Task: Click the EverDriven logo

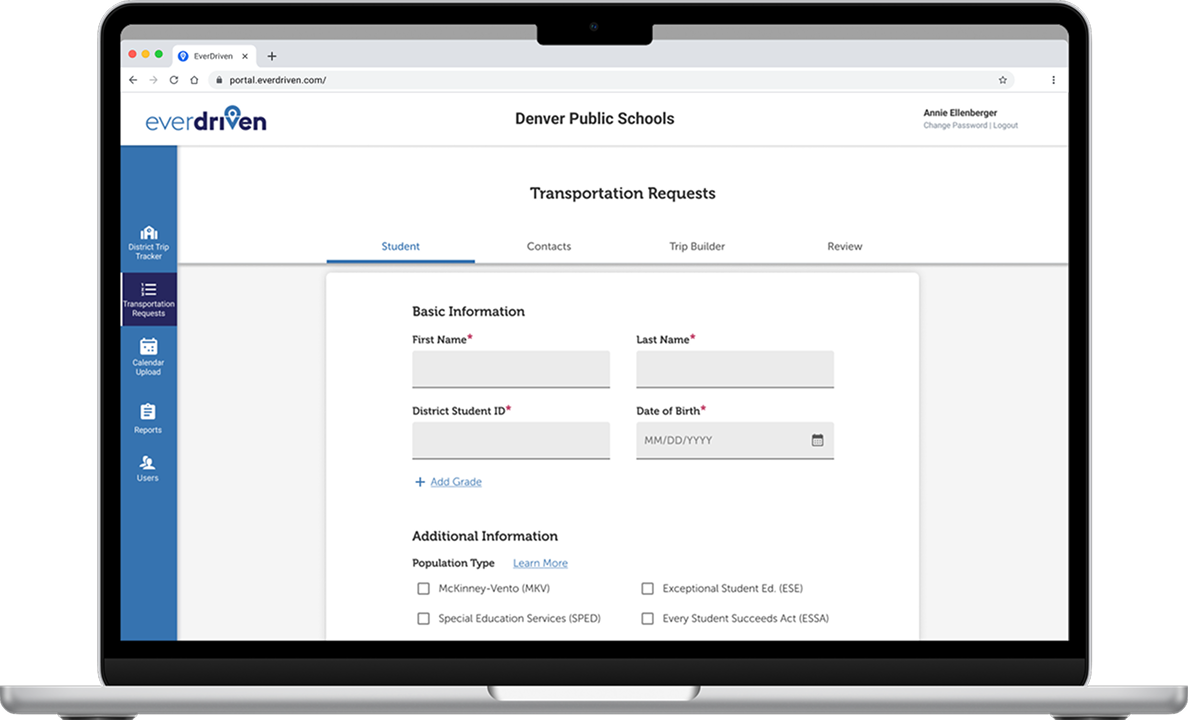Action: click(x=206, y=119)
